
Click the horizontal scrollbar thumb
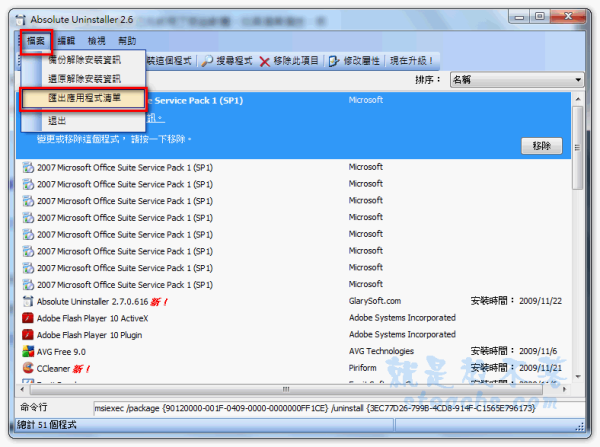pyautogui.click(x=286, y=390)
